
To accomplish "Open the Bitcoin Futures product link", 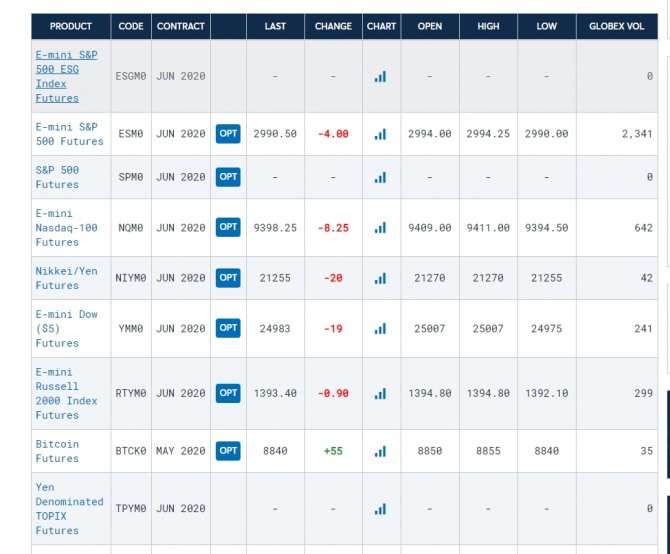I will tap(57, 451).
